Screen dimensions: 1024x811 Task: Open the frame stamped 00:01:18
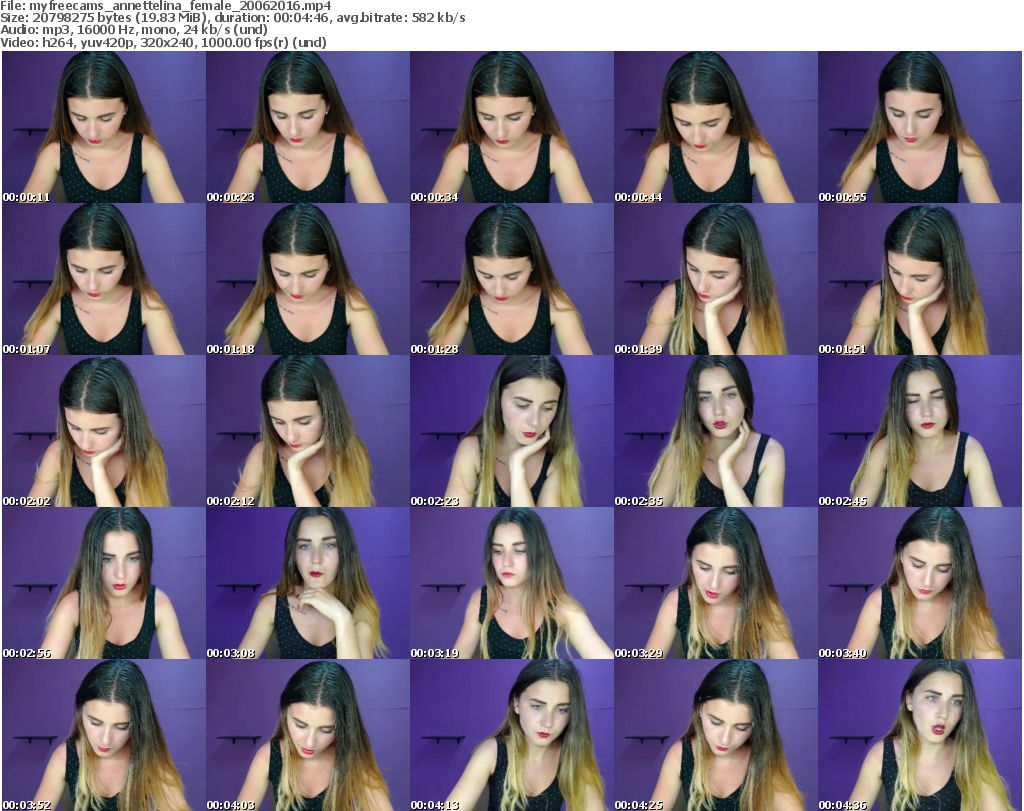[308, 279]
